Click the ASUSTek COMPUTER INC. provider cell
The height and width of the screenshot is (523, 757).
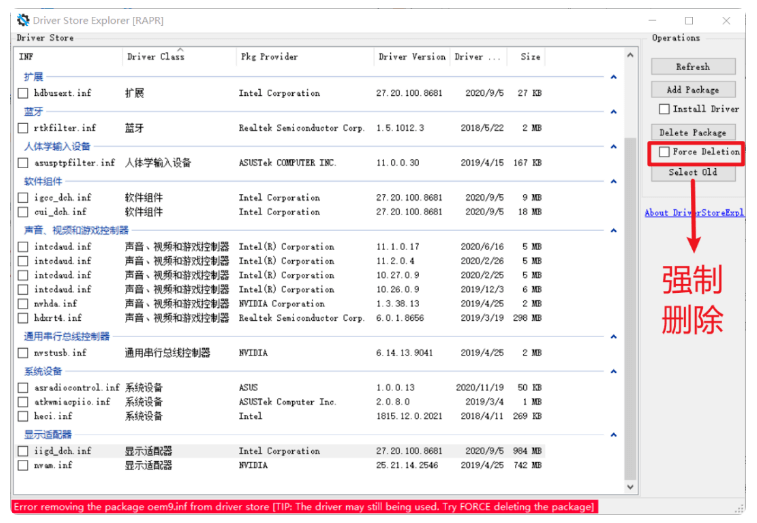click(x=287, y=163)
